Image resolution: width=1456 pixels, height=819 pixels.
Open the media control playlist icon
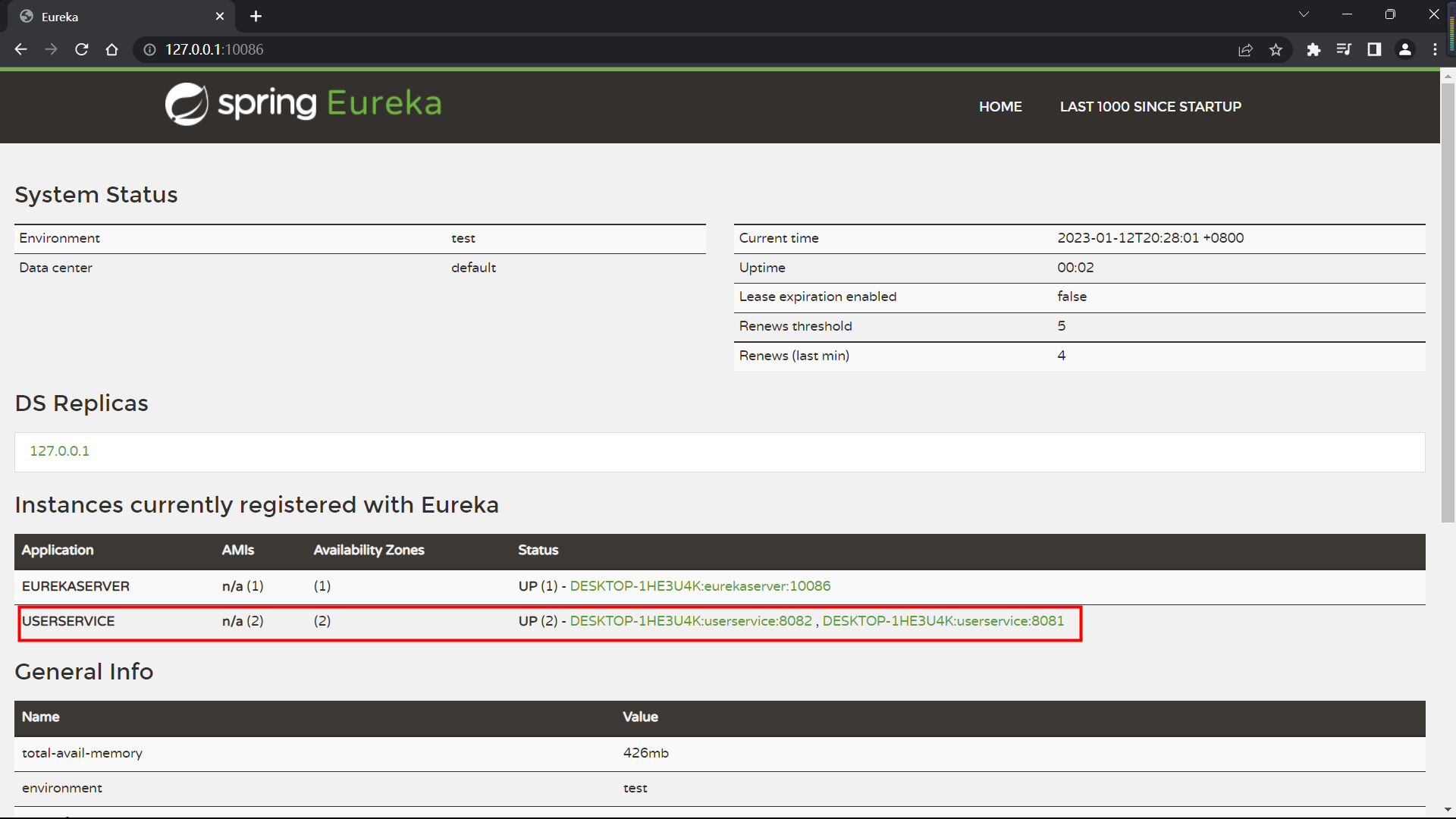(x=1344, y=49)
